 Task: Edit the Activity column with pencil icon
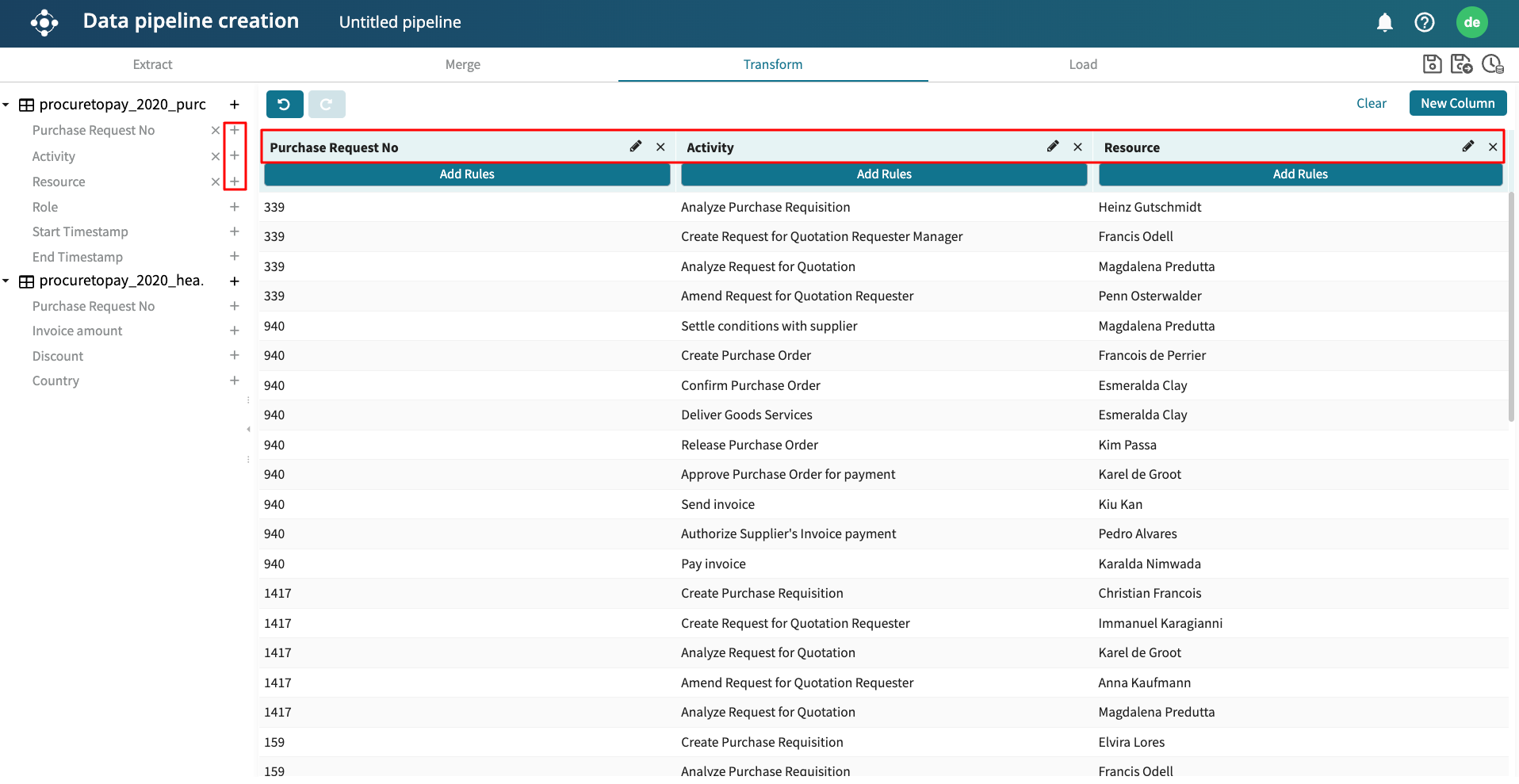tap(1052, 147)
